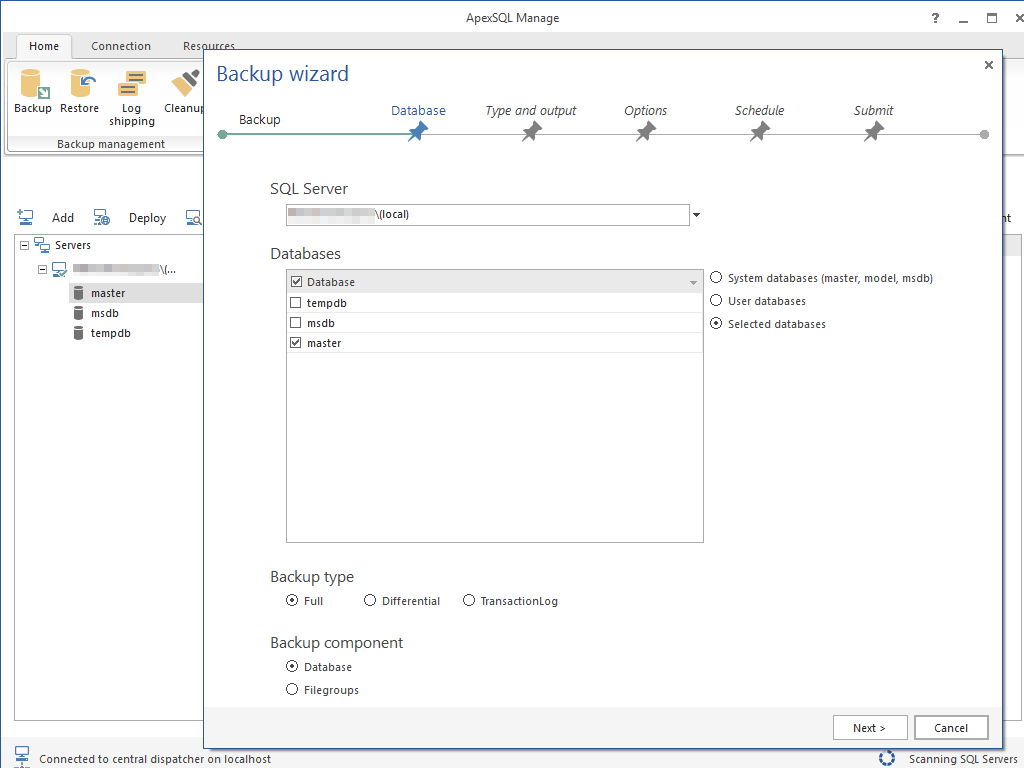Check the tempdb database checkbox
The height and width of the screenshot is (768, 1024).
[296, 303]
